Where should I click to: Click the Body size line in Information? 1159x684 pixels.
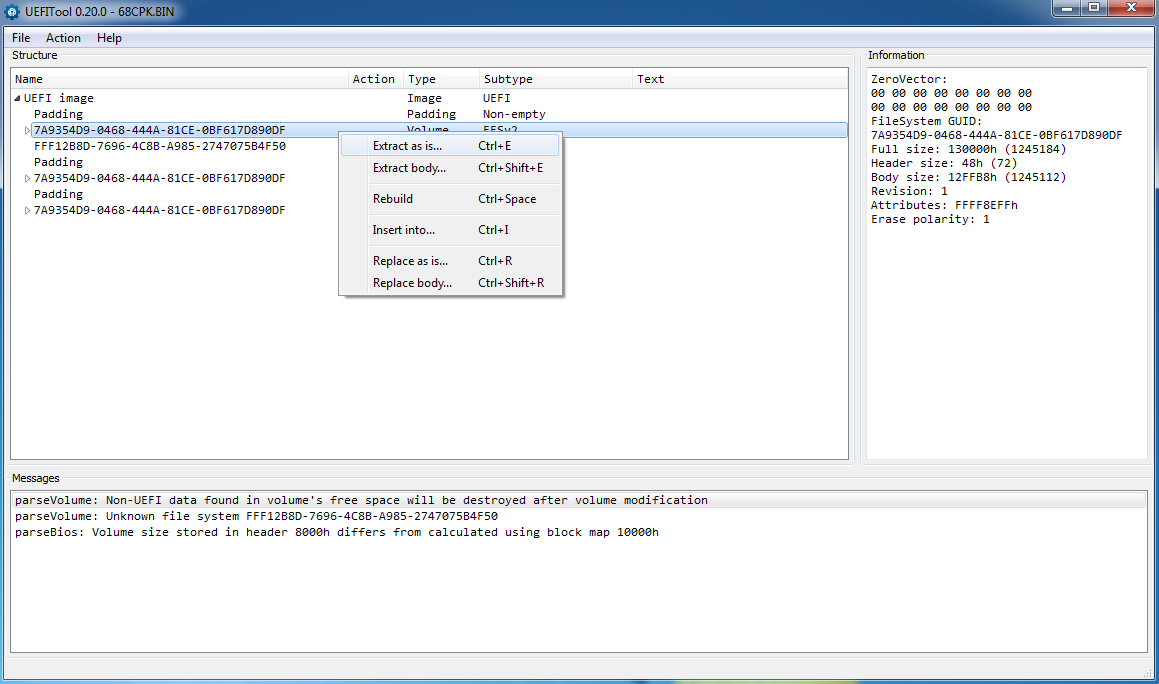[x=968, y=177]
